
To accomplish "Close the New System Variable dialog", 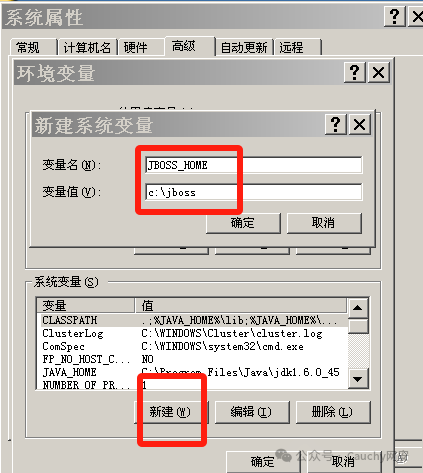I will tap(359, 124).
